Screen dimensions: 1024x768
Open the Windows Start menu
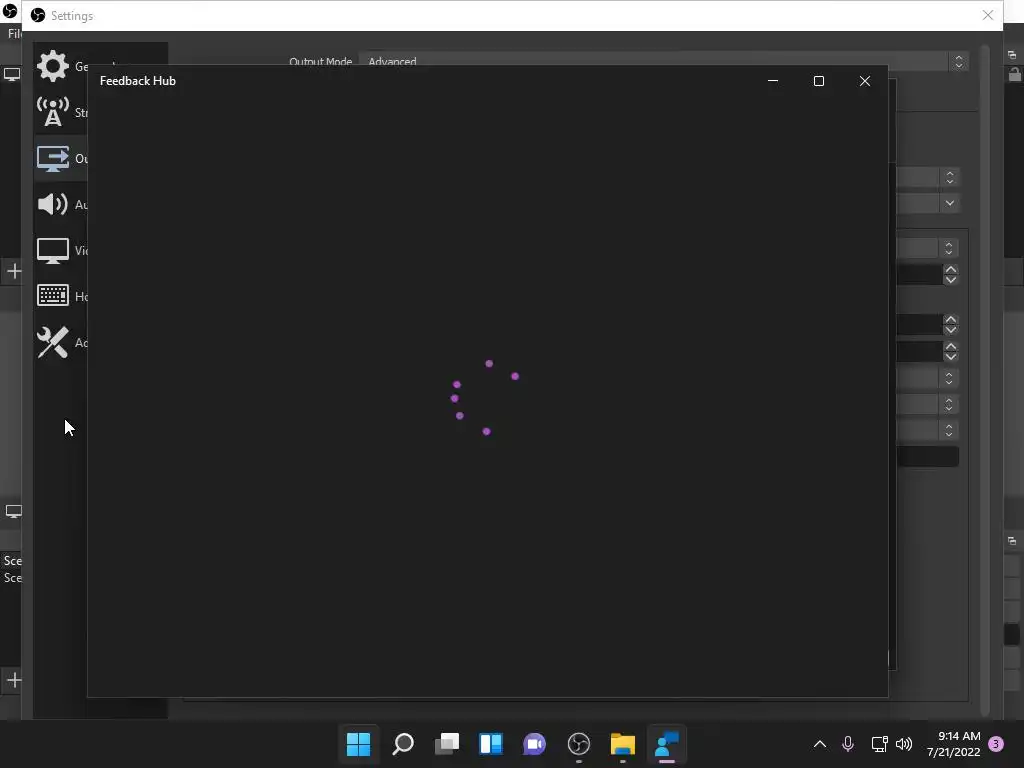[x=358, y=744]
